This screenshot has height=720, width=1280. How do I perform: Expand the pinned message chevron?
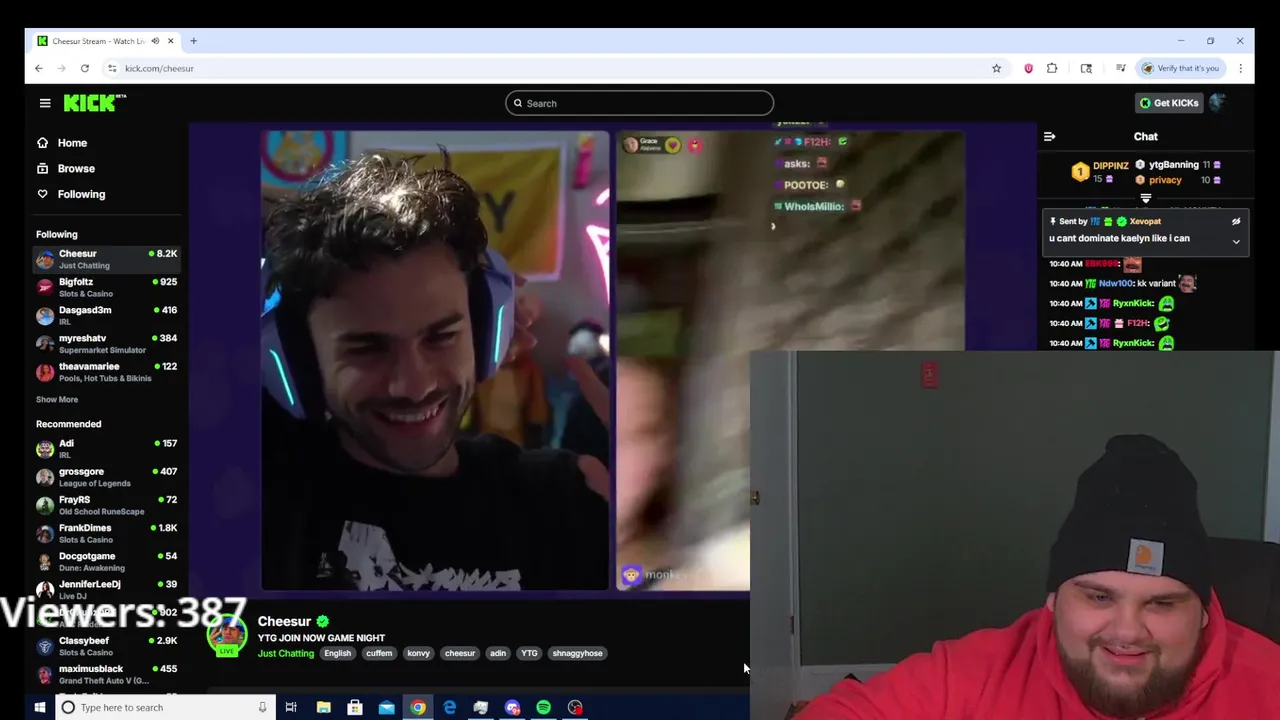(x=1236, y=242)
